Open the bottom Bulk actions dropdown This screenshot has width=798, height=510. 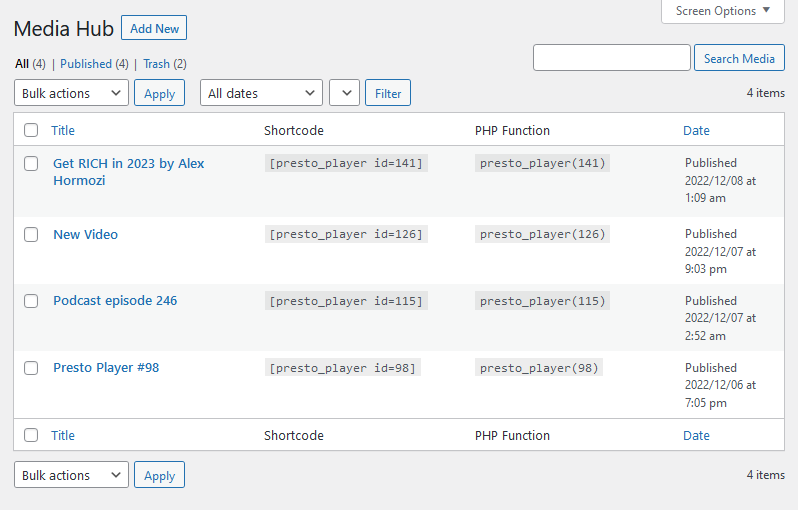click(71, 475)
